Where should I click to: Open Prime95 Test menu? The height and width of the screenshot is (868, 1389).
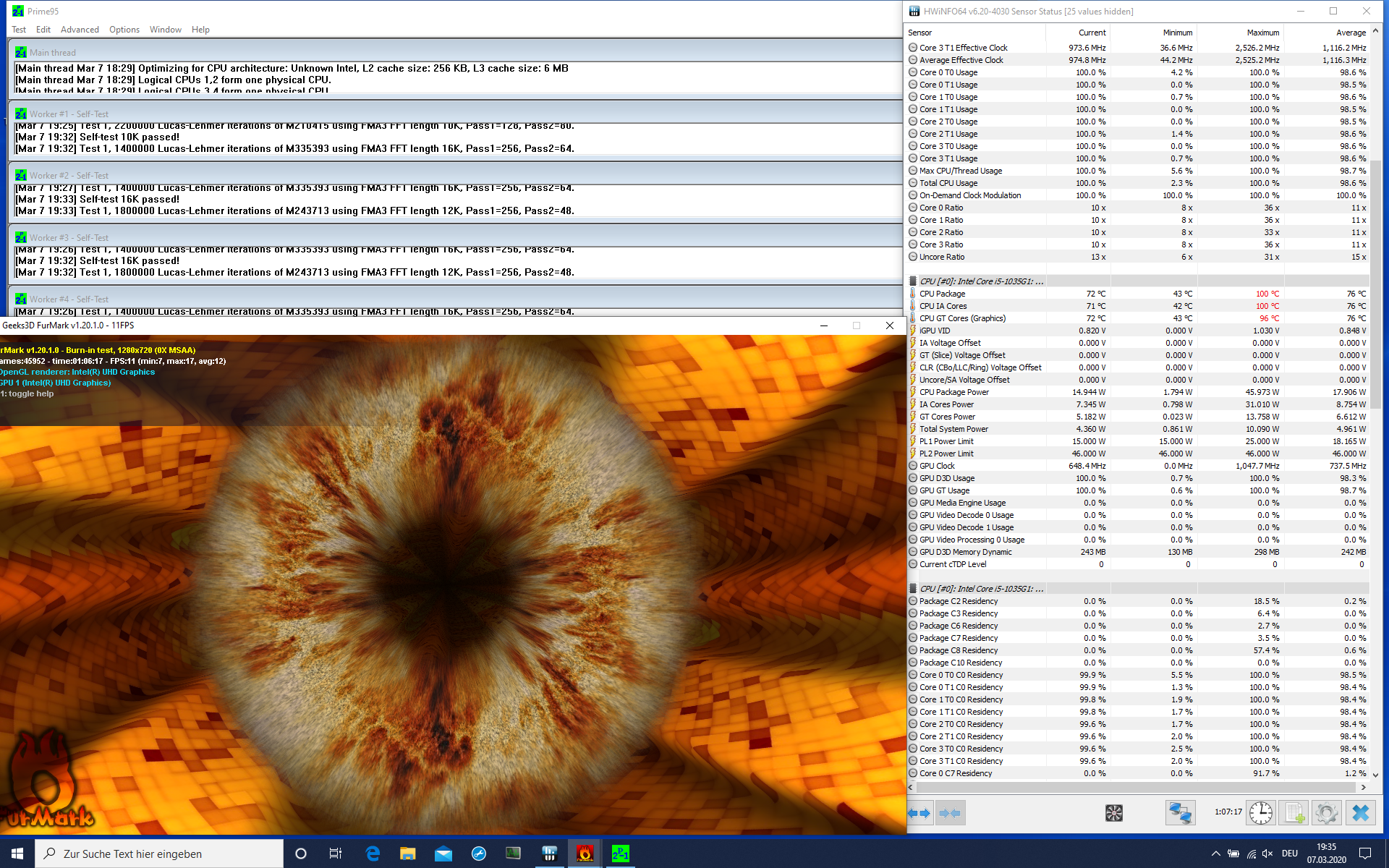19,30
